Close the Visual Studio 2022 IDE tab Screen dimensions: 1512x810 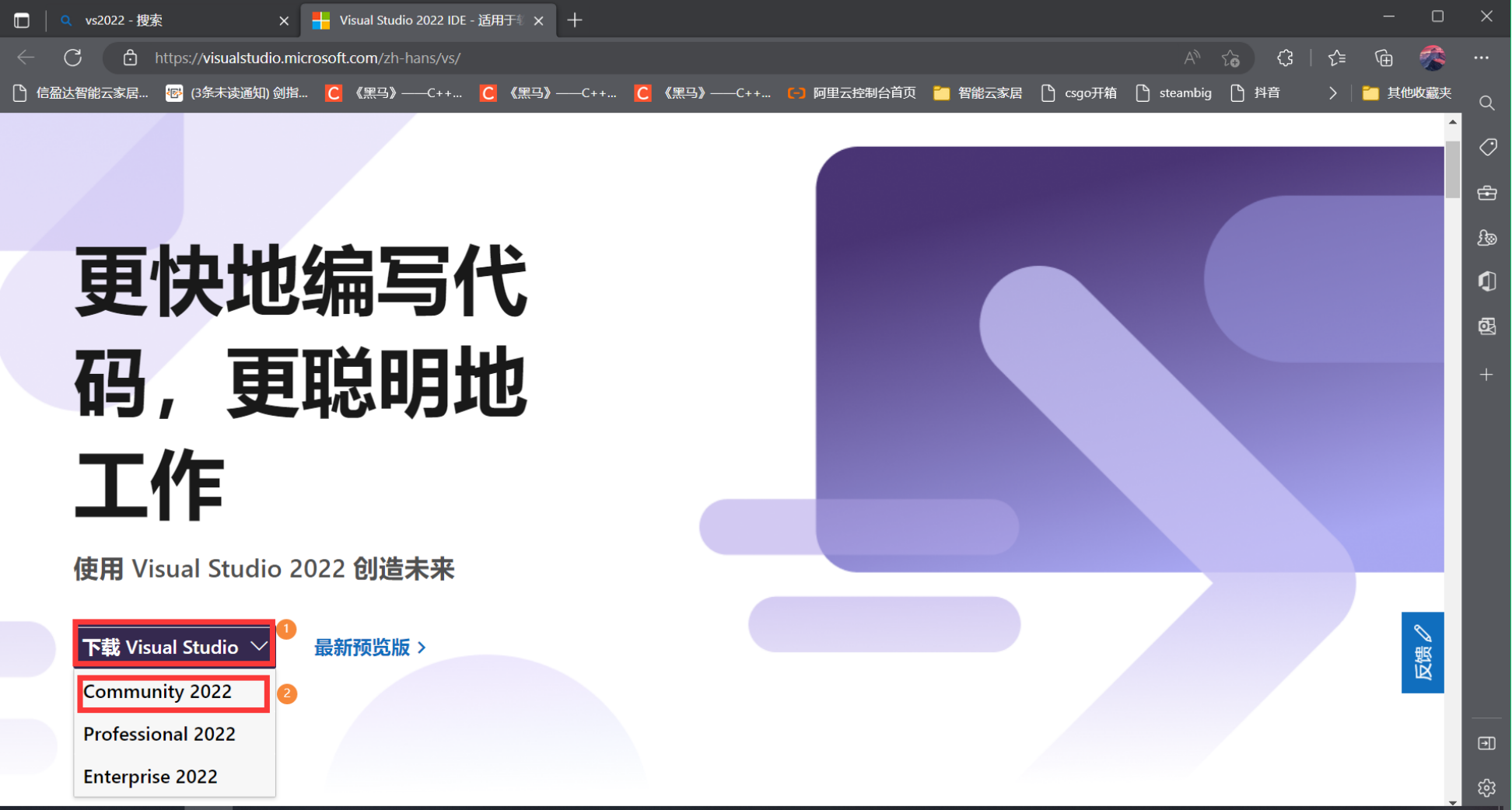point(538,21)
